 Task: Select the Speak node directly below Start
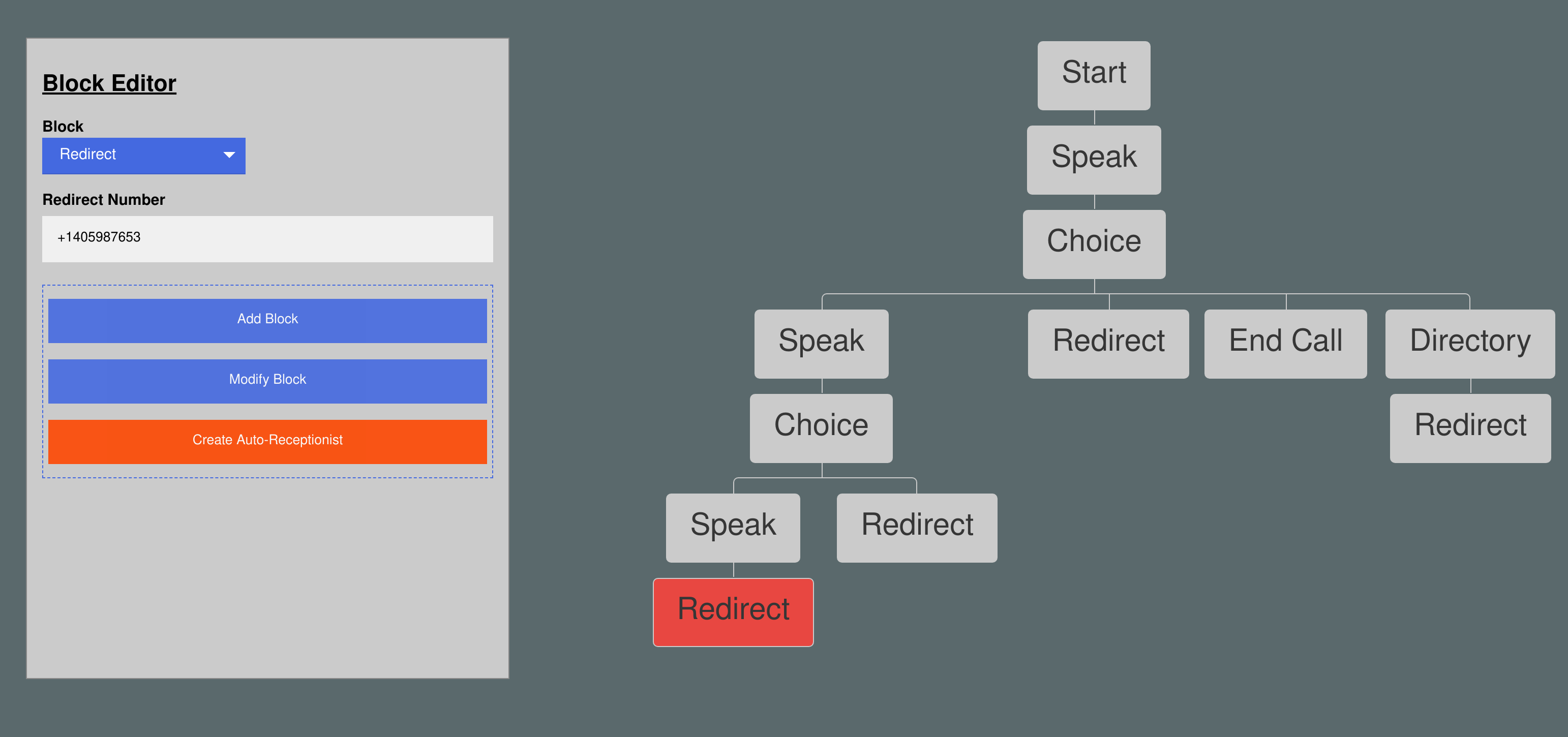(1093, 160)
